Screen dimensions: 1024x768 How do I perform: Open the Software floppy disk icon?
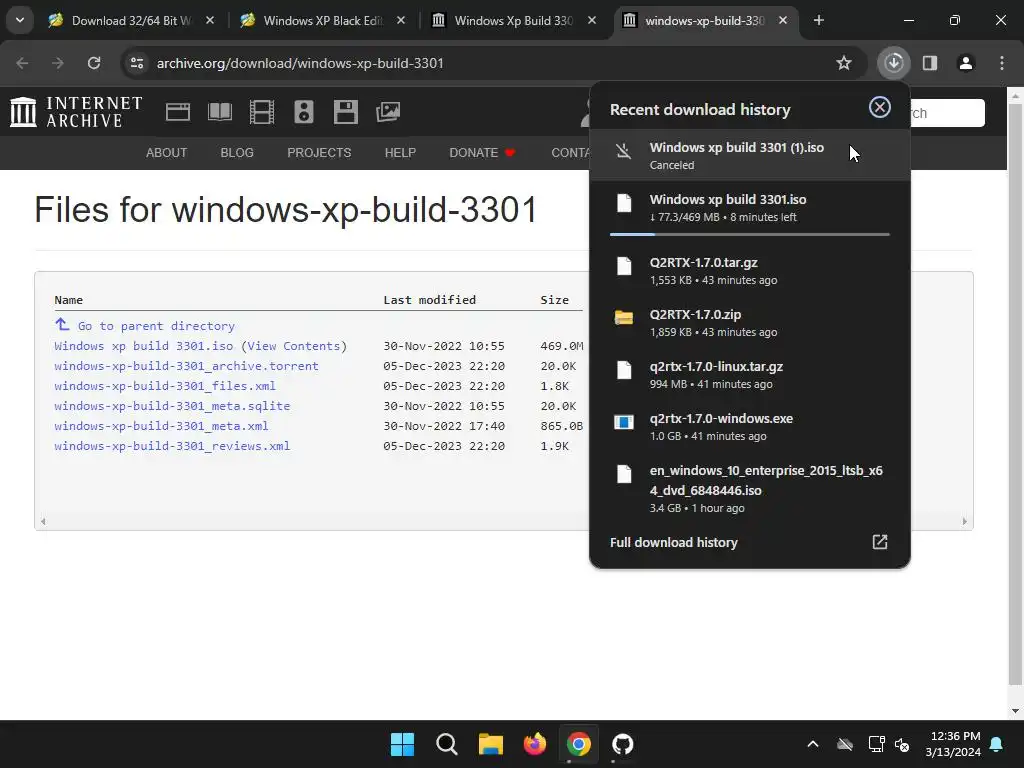(x=345, y=112)
